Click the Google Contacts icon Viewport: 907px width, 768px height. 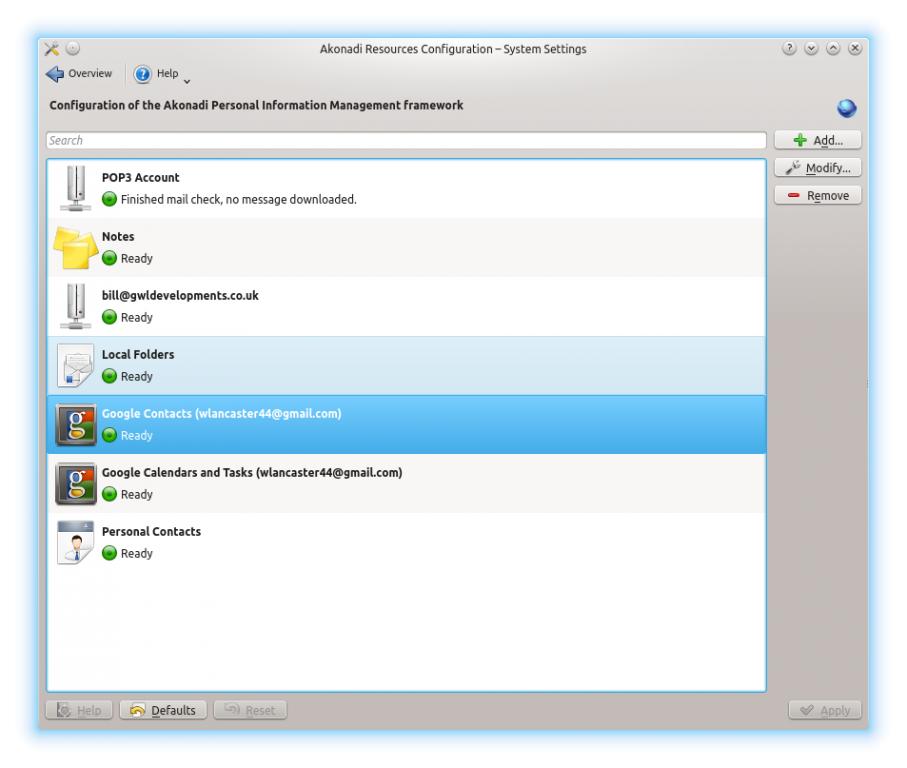[75, 424]
